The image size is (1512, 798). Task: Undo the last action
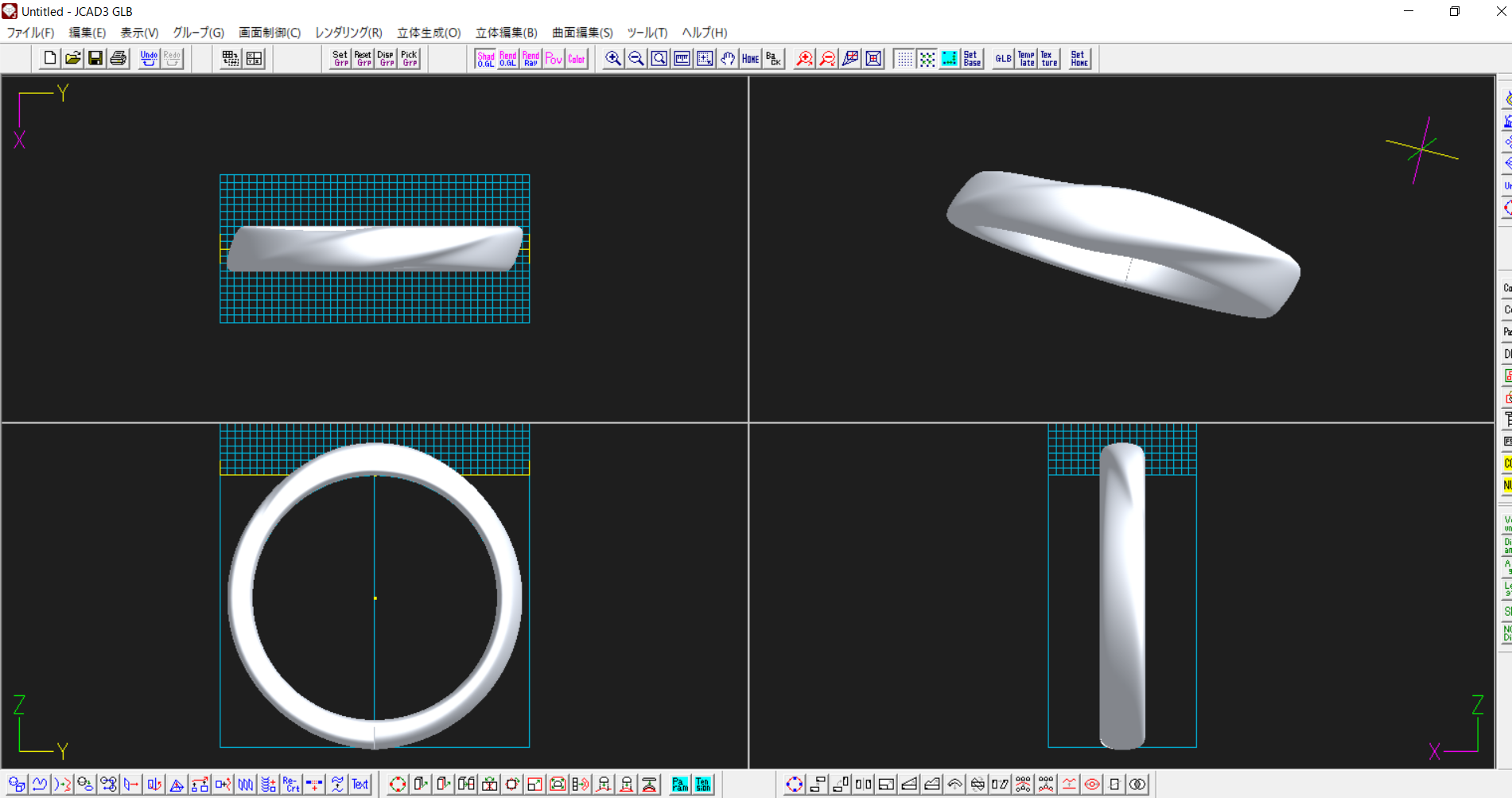(149, 58)
